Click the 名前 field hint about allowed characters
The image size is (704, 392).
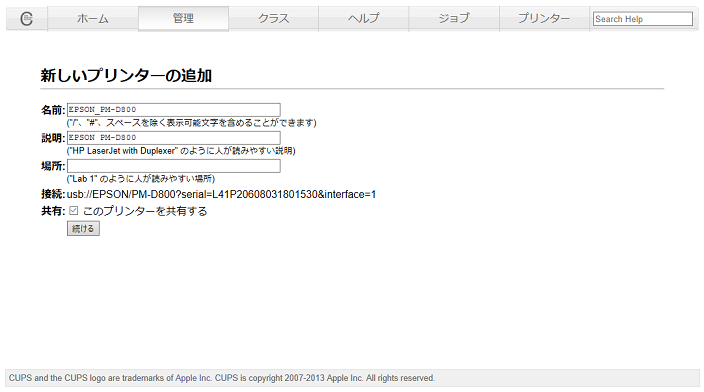point(192,123)
